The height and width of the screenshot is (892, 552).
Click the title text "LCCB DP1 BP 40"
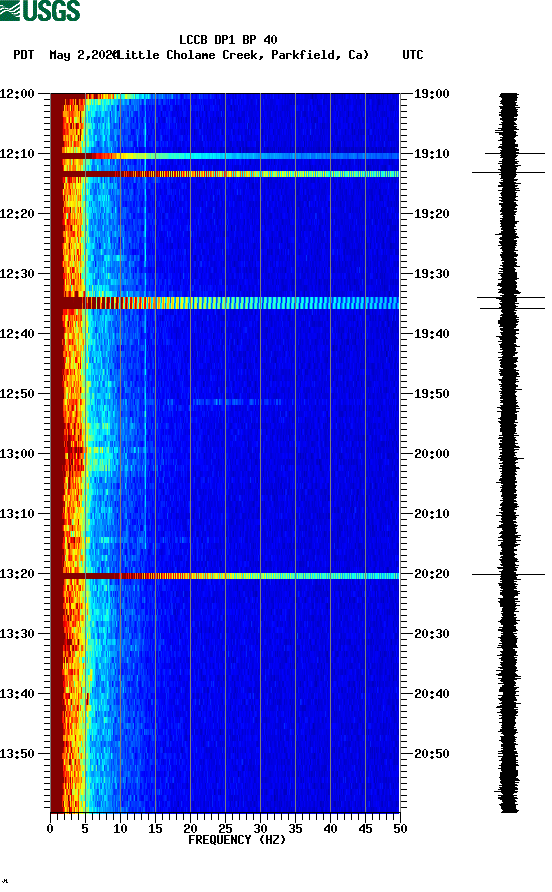coord(228,40)
